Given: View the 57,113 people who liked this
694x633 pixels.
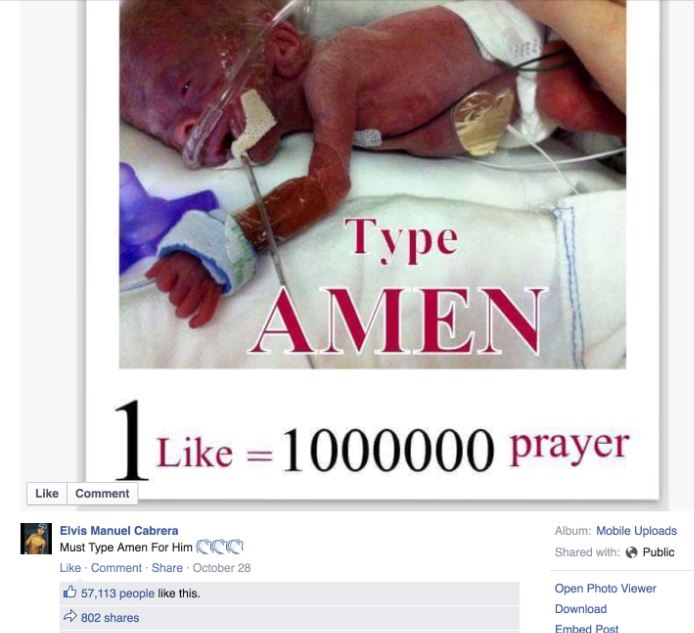Looking at the screenshot, I should tap(118, 593).
